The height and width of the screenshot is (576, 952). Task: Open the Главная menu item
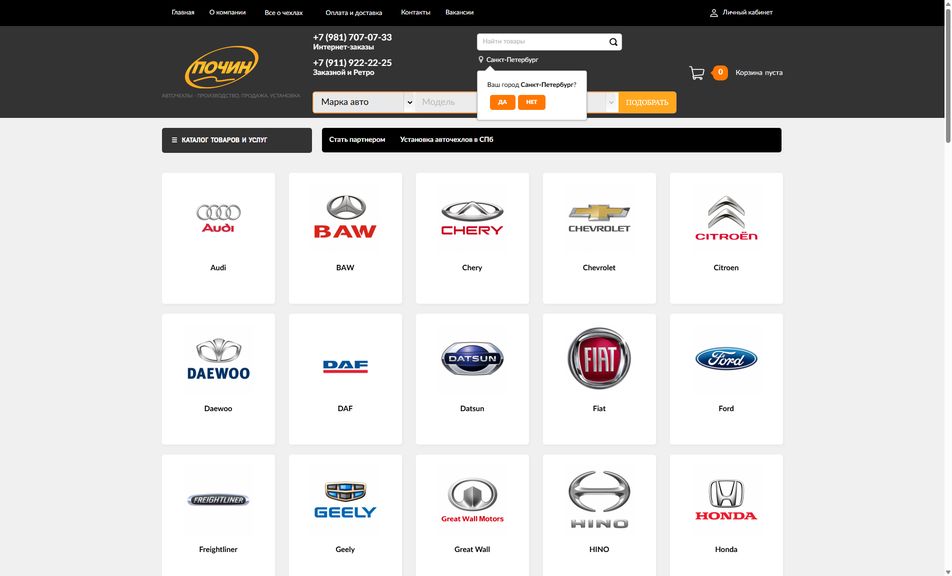pos(183,13)
